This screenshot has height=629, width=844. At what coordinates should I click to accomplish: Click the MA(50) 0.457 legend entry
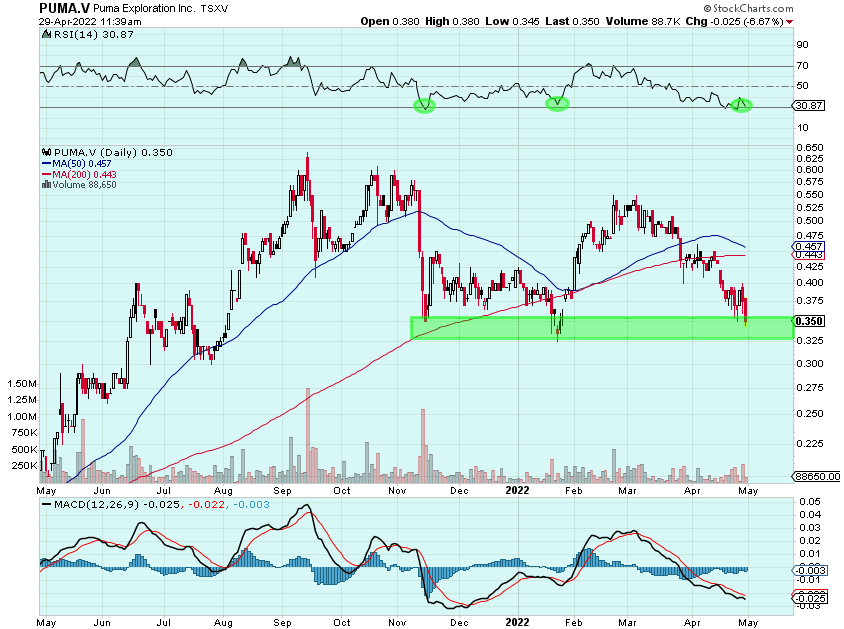pyautogui.click(x=82, y=164)
